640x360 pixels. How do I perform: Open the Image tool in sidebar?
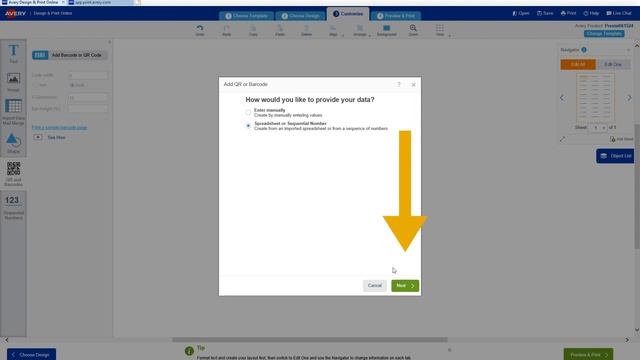click(13, 82)
